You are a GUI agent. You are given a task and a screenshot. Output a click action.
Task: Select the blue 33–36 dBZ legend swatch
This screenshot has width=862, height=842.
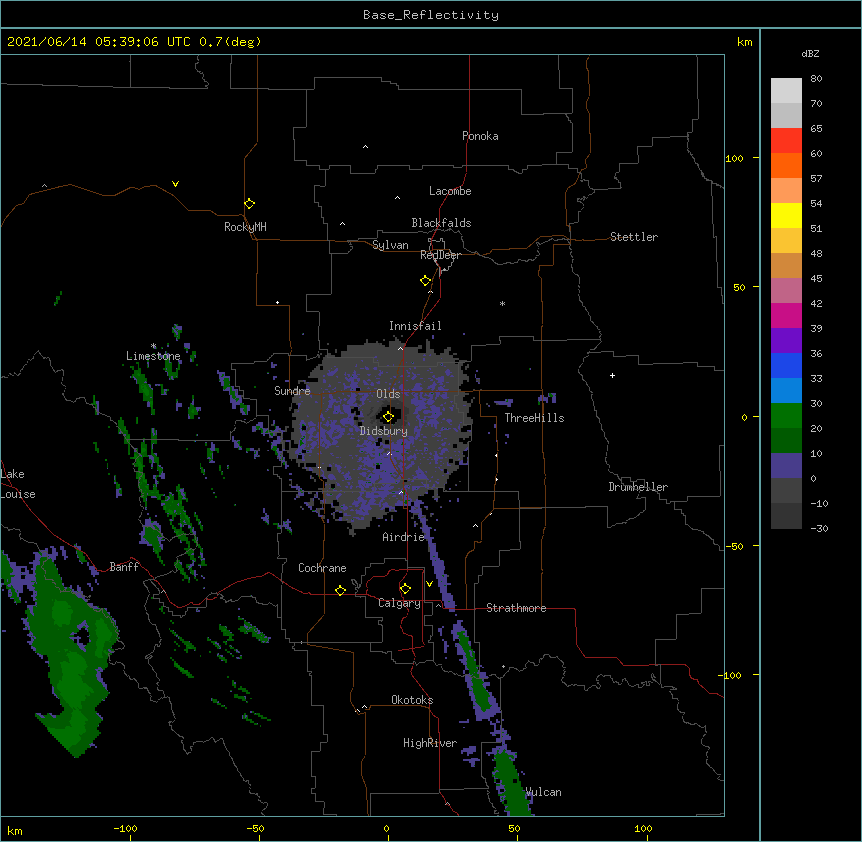click(786, 366)
